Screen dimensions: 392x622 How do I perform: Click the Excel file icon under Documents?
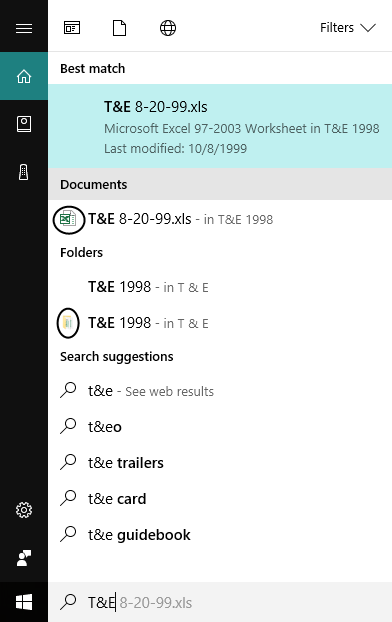(68, 219)
